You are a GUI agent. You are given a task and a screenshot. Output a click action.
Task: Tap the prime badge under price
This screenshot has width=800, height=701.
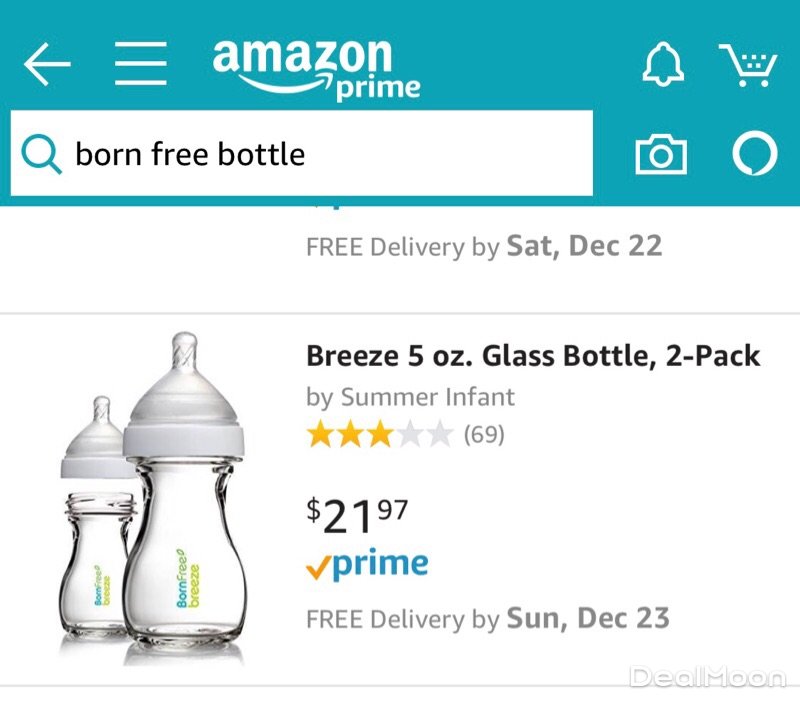[x=367, y=566]
